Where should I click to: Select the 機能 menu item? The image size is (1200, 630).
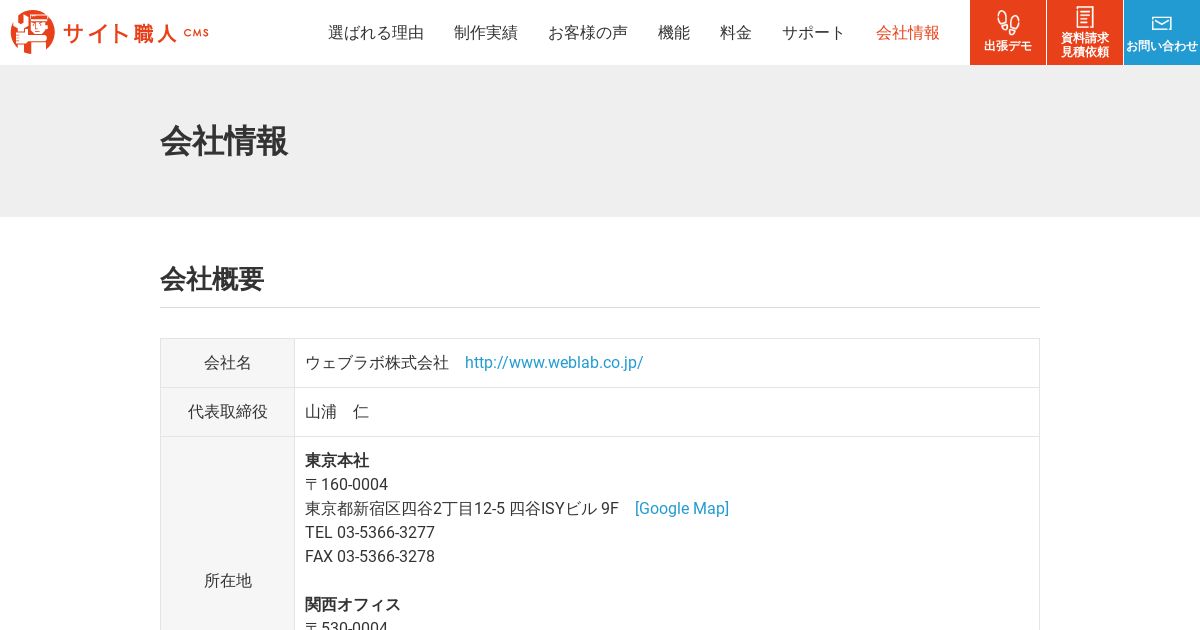[674, 33]
